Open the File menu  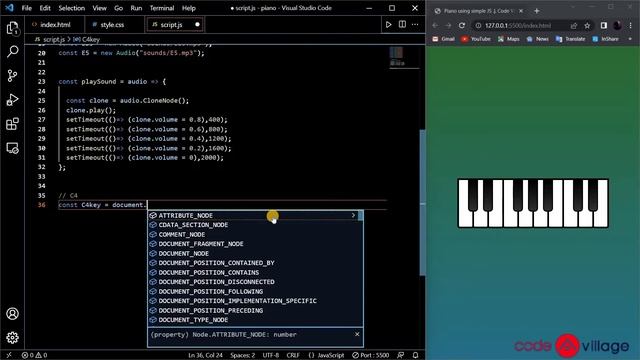point(27,8)
